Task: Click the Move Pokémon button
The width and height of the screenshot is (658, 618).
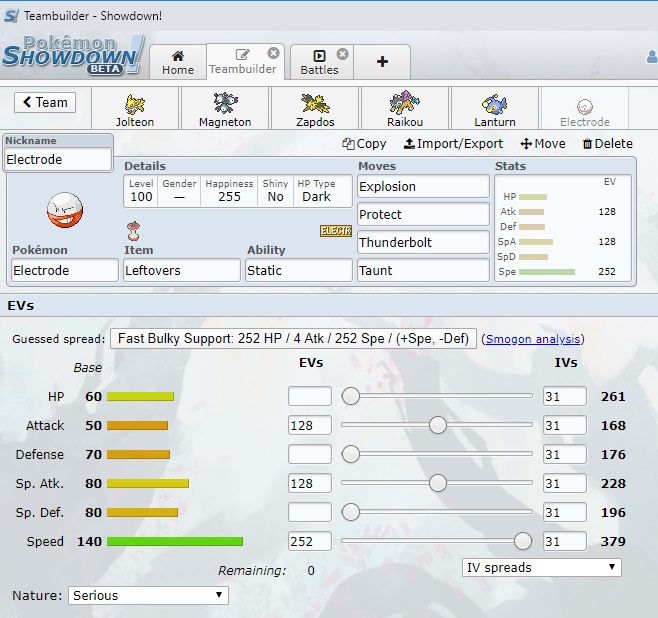Action: [543, 144]
